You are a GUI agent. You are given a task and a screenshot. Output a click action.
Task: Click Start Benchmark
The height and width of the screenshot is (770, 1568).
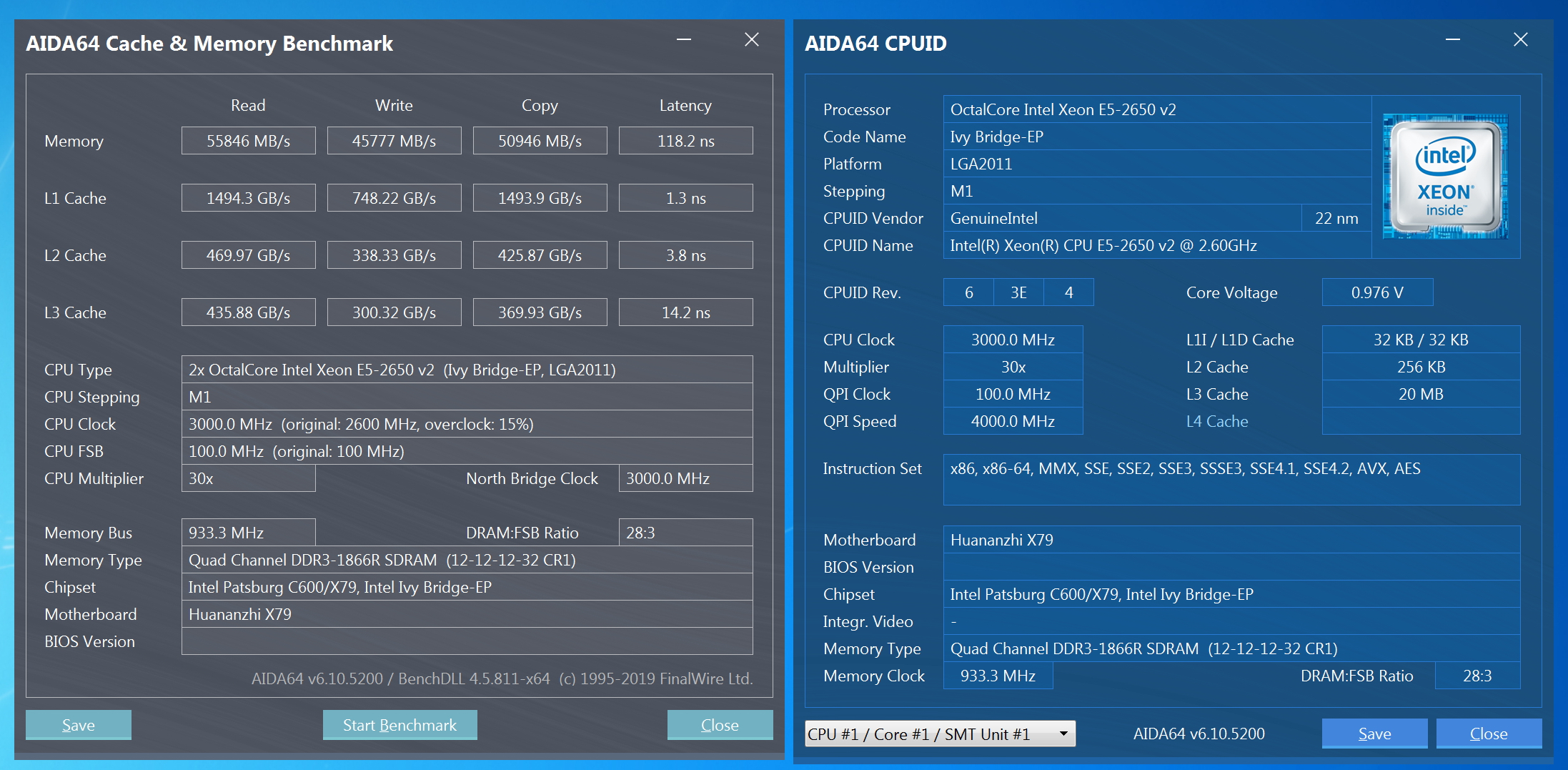click(x=400, y=725)
